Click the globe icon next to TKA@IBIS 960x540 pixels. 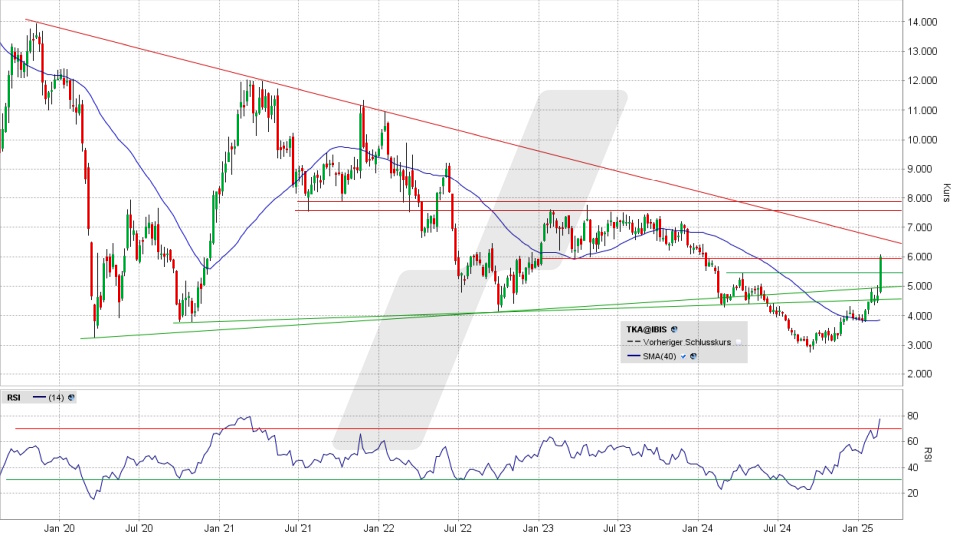pyautogui.click(x=675, y=328)
